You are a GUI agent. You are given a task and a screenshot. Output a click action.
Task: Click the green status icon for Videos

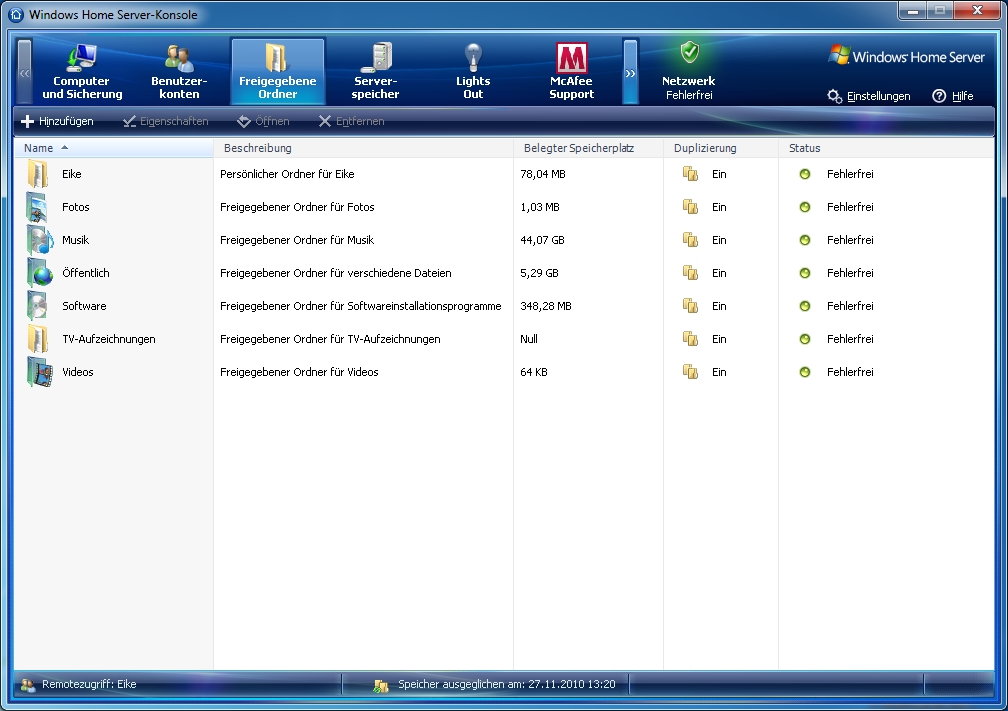(805, 372)
